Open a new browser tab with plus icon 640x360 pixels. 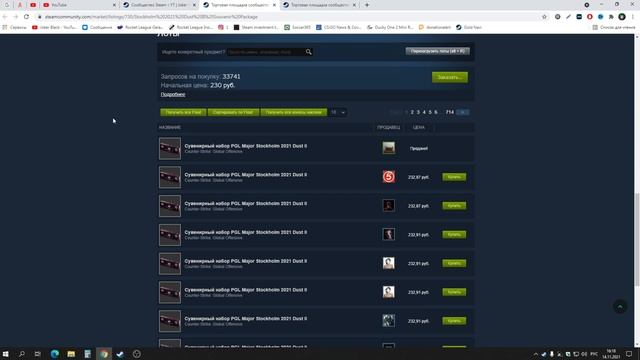pyautogui.click(x=367, y=5)
